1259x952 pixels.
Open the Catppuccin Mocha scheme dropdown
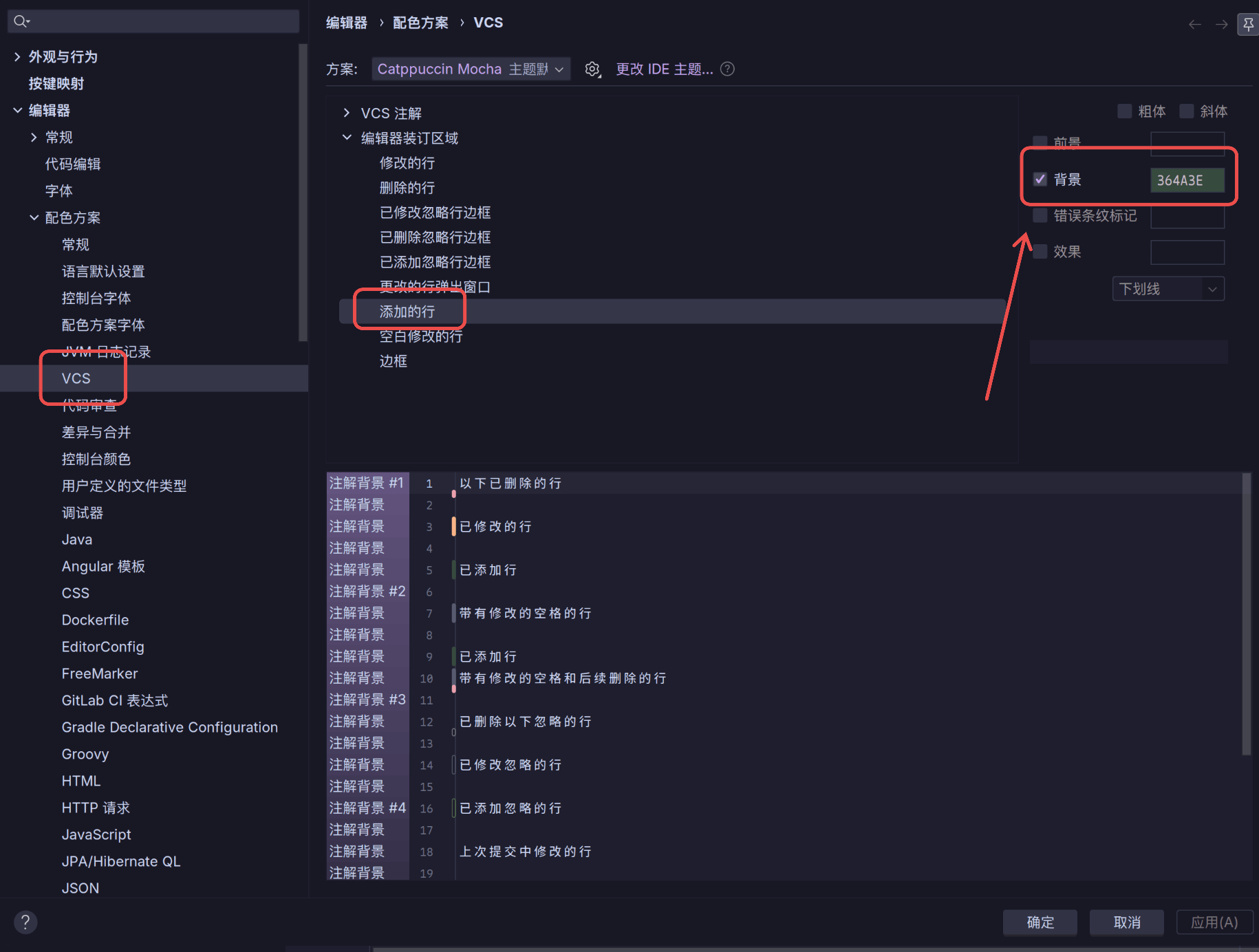(471, 69)
